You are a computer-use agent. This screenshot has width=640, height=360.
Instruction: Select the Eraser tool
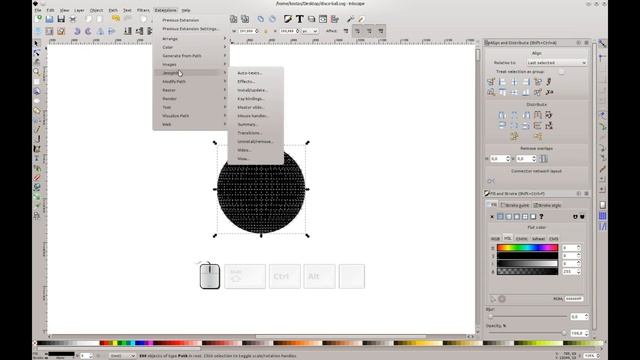coord(37,178)
